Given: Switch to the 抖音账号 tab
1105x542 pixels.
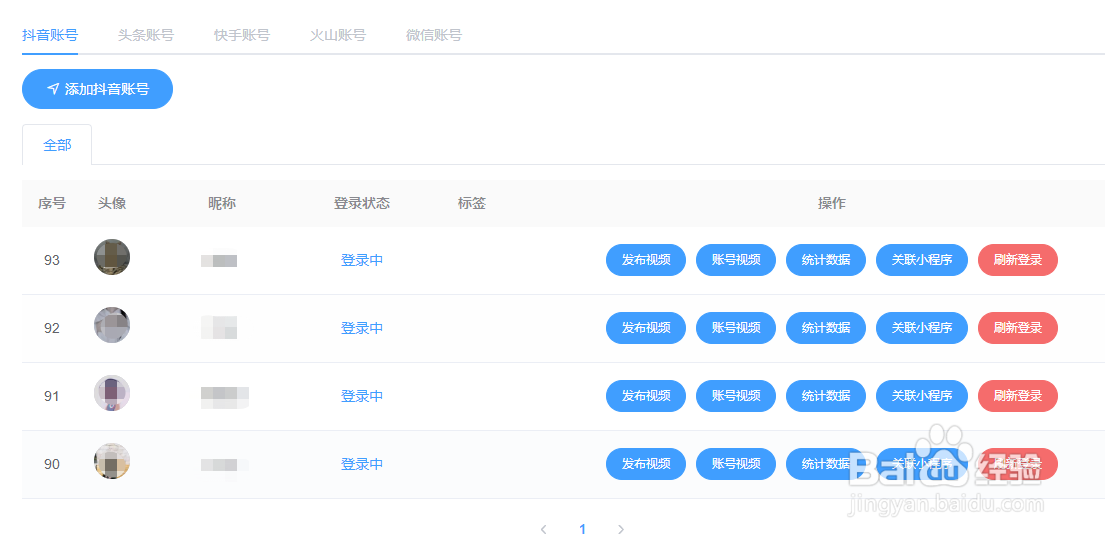Looking at the screenshot, I should tap(50, 35).
